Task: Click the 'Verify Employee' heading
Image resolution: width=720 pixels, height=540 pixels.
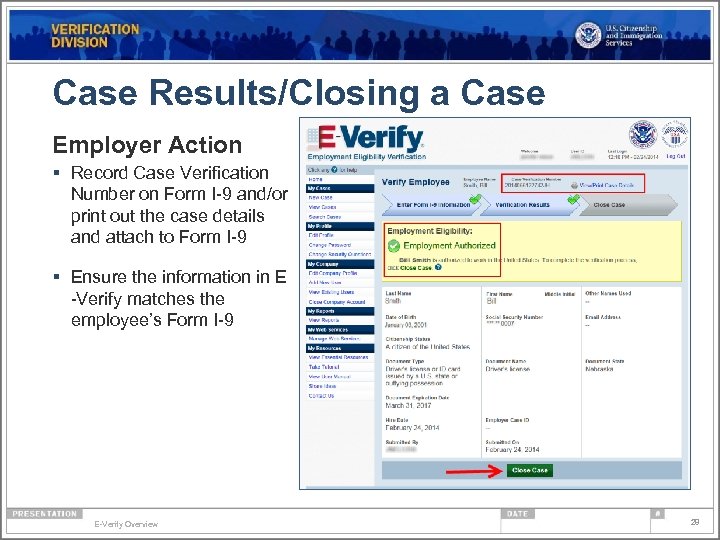Action: pos(416,182)
